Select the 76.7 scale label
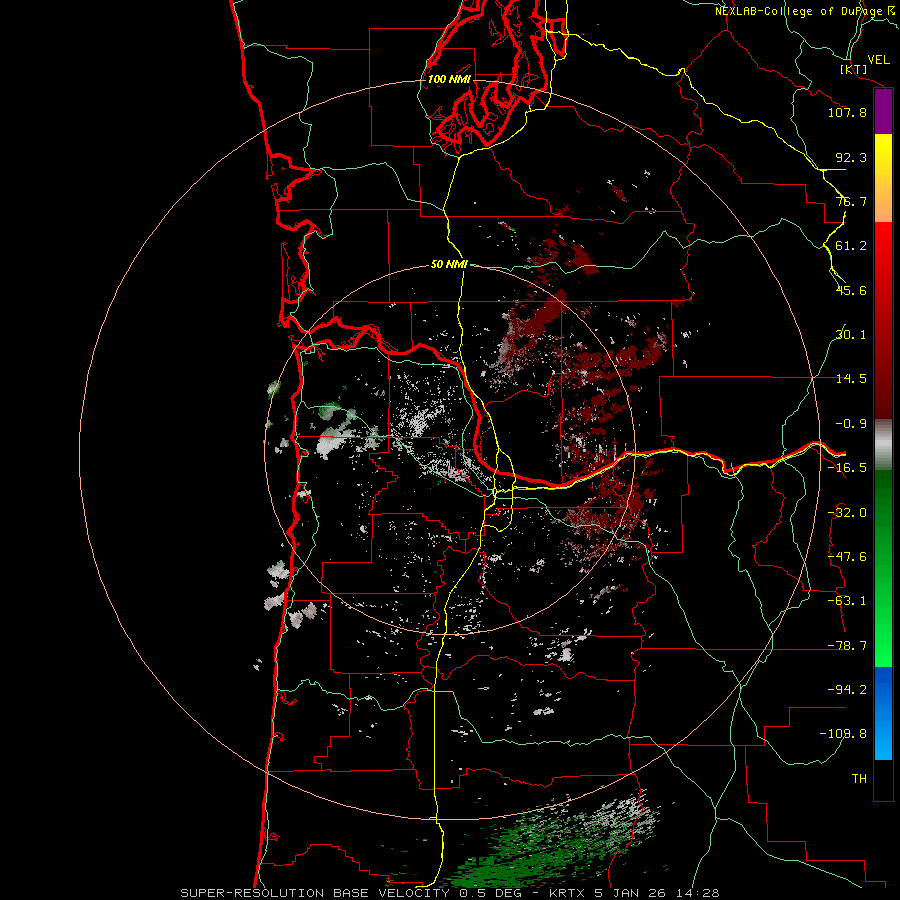The image size is (900, 900). pos(851,201)
